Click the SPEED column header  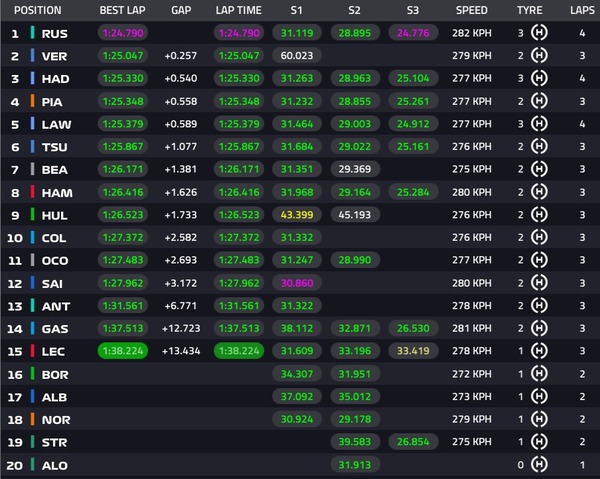point(471,10)
